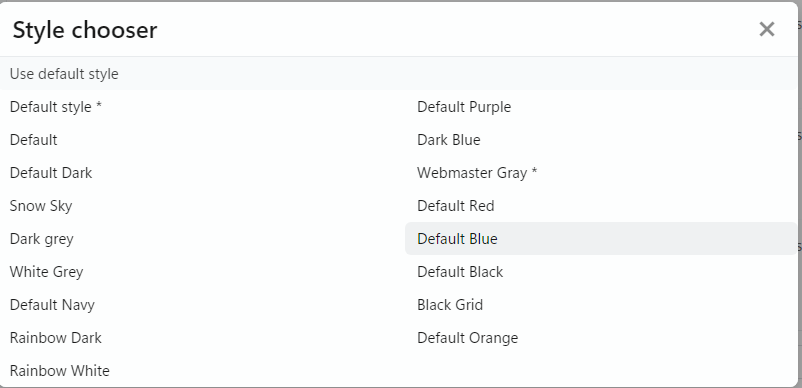Click the Style chooser dialog title
The width and height of the screenshot is (802, 388).
(x=85, y=30)
